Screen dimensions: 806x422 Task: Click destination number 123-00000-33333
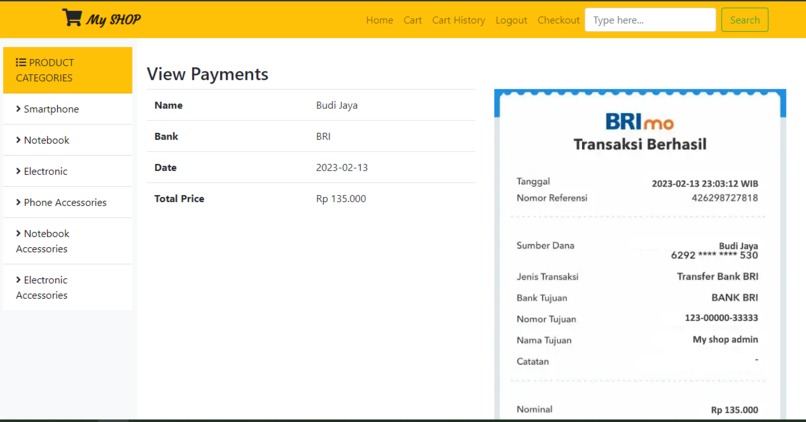pos(721,318)
